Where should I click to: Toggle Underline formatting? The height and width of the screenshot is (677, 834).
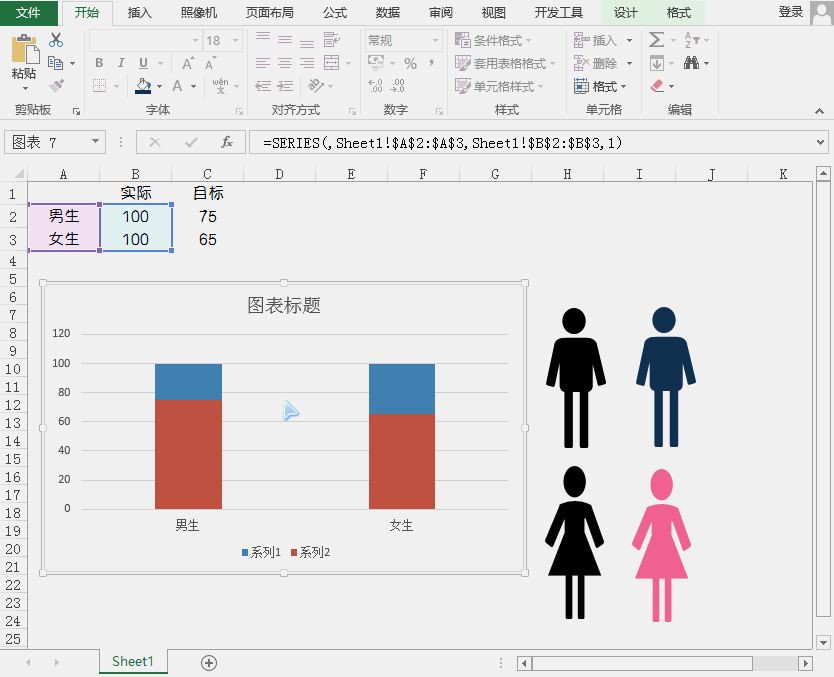[143, 63]
